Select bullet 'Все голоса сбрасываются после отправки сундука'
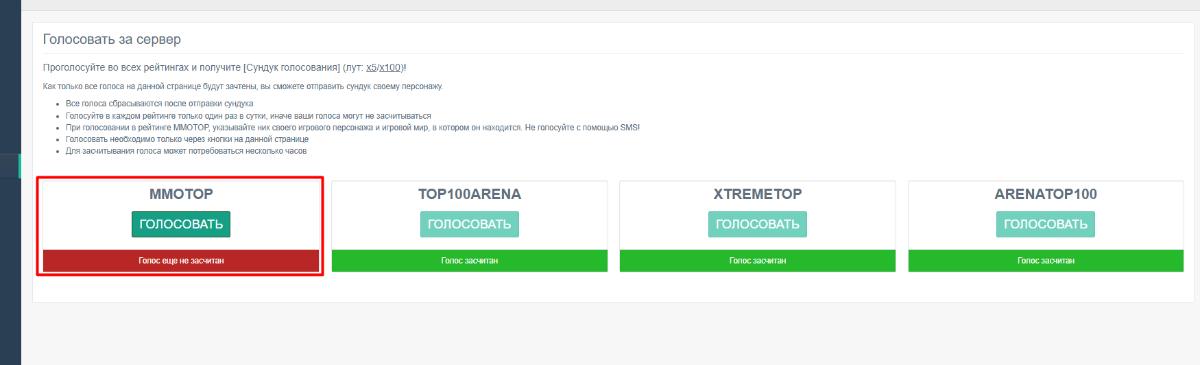Image resolution: width=1200 pixels, height=365 pixels. click(159, 104)
